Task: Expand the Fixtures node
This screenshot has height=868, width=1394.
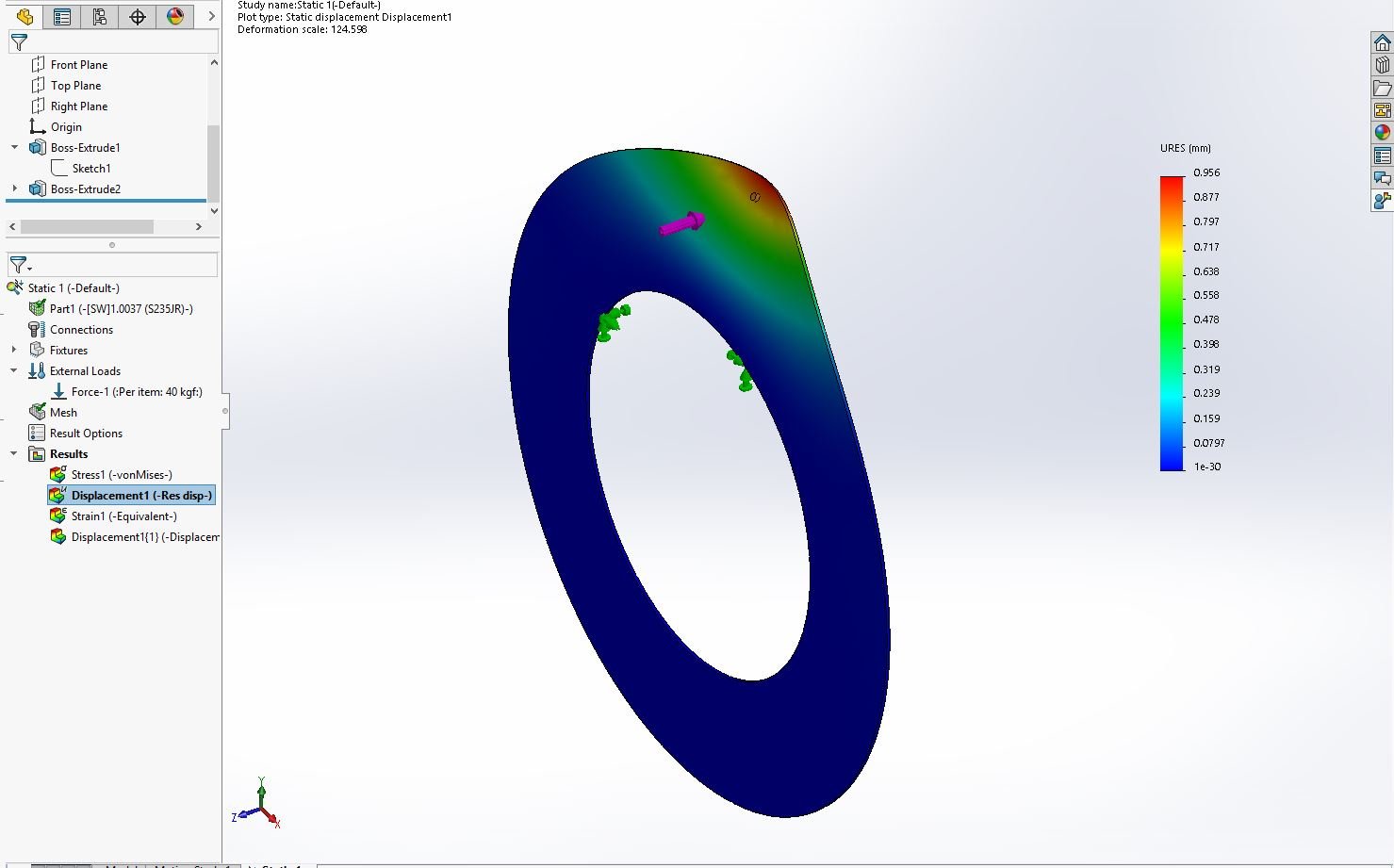Action: pos(12,350)
